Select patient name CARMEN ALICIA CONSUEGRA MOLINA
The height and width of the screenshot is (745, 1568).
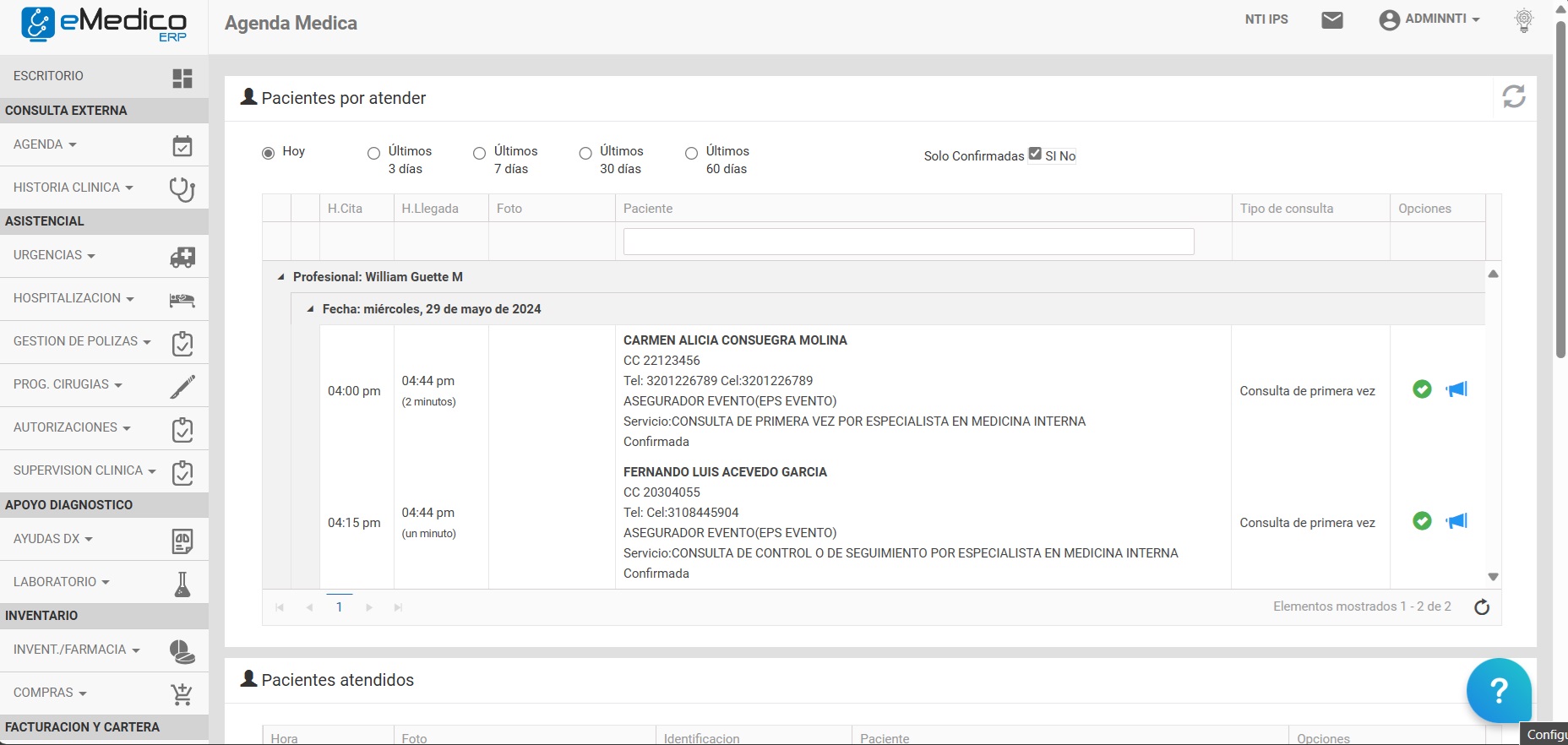[735, 340]
